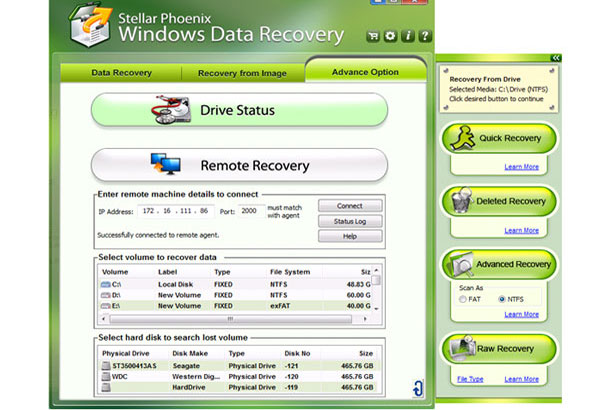Viewport: 590px width, 410px height.
Task: Click the Deleted Recovery trash bin icon
Action: coord(462,200)
